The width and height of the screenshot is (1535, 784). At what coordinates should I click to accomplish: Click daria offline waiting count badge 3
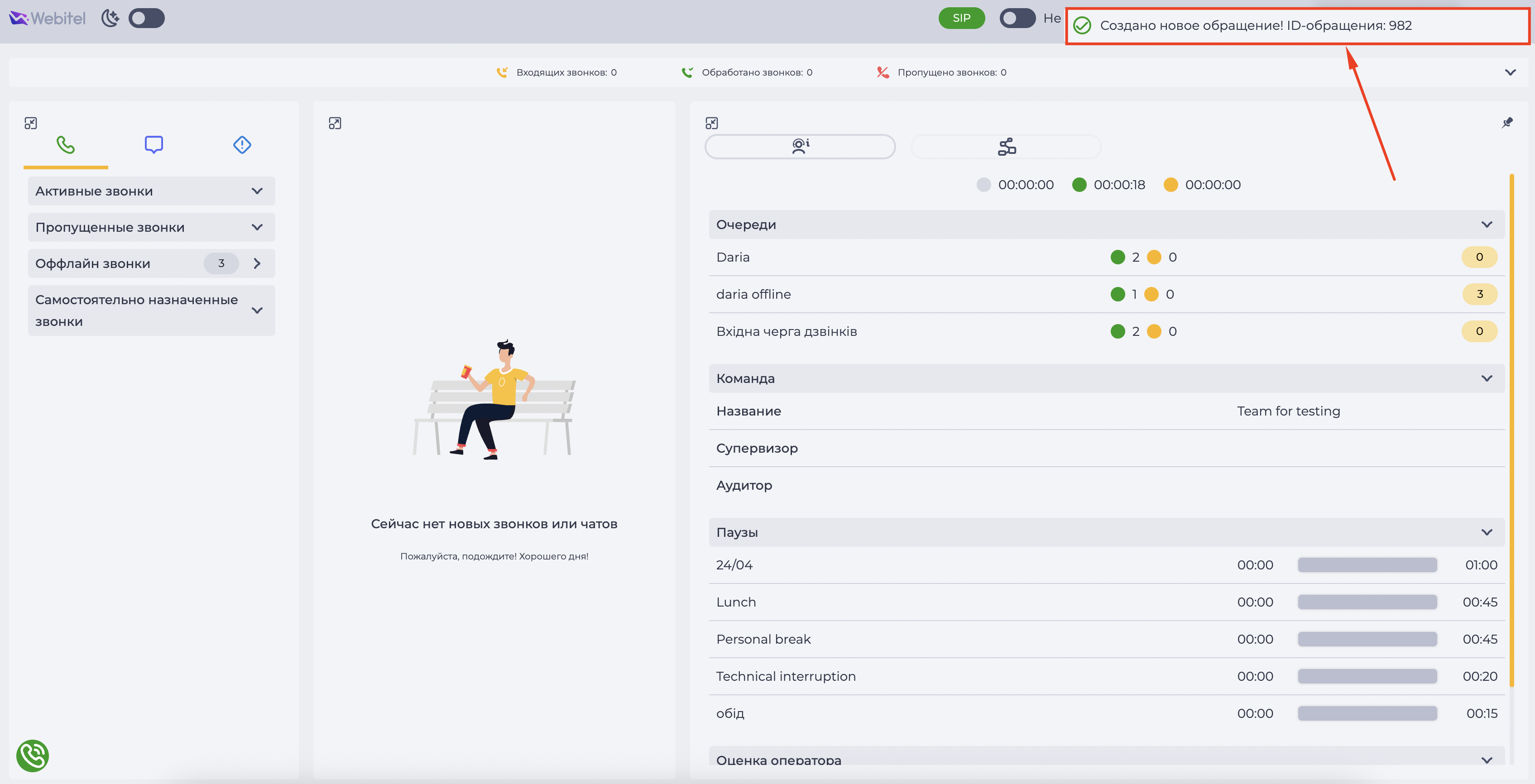(x=1480, y=294)
